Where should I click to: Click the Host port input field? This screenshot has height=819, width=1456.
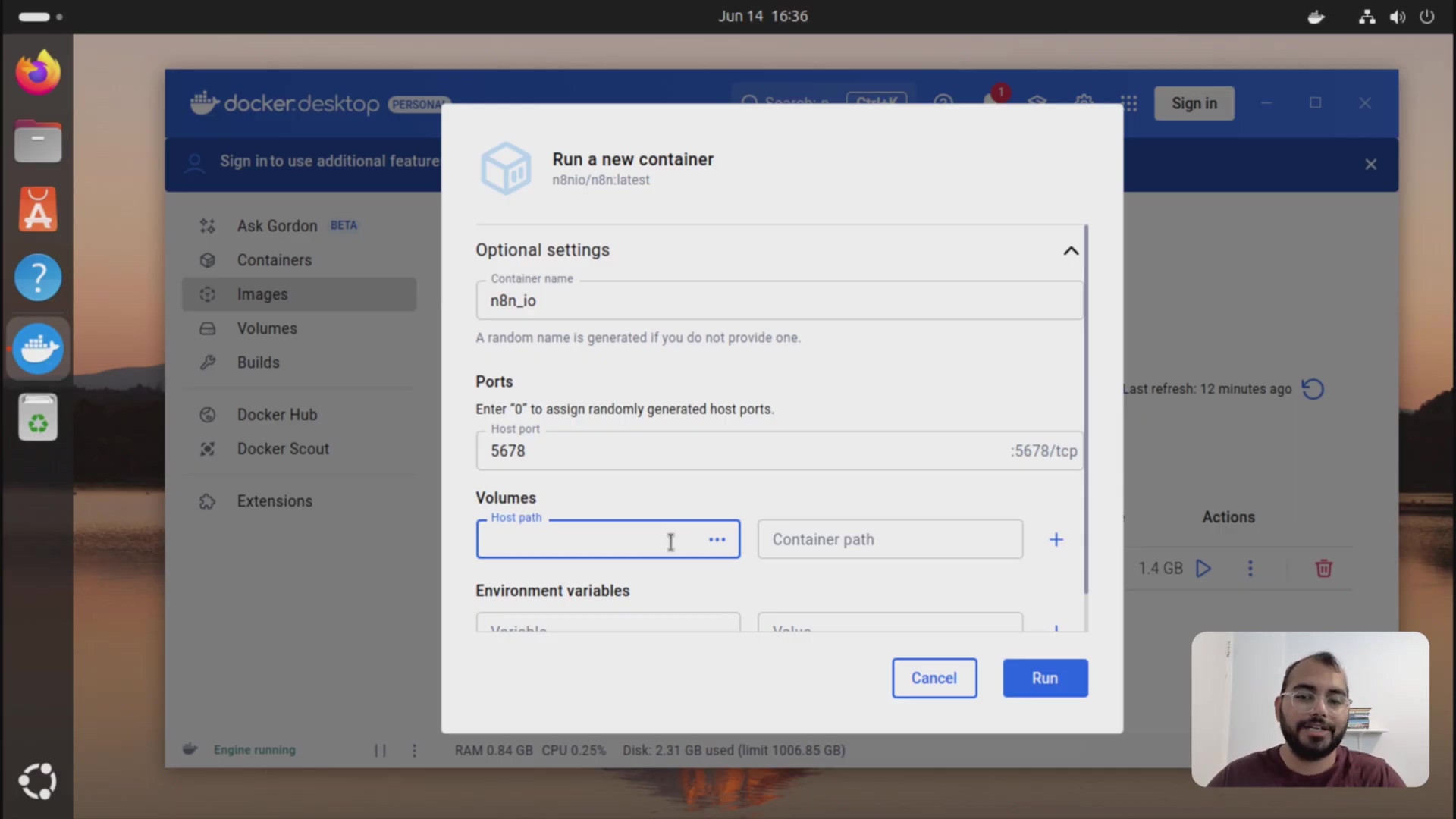(780, 450)
